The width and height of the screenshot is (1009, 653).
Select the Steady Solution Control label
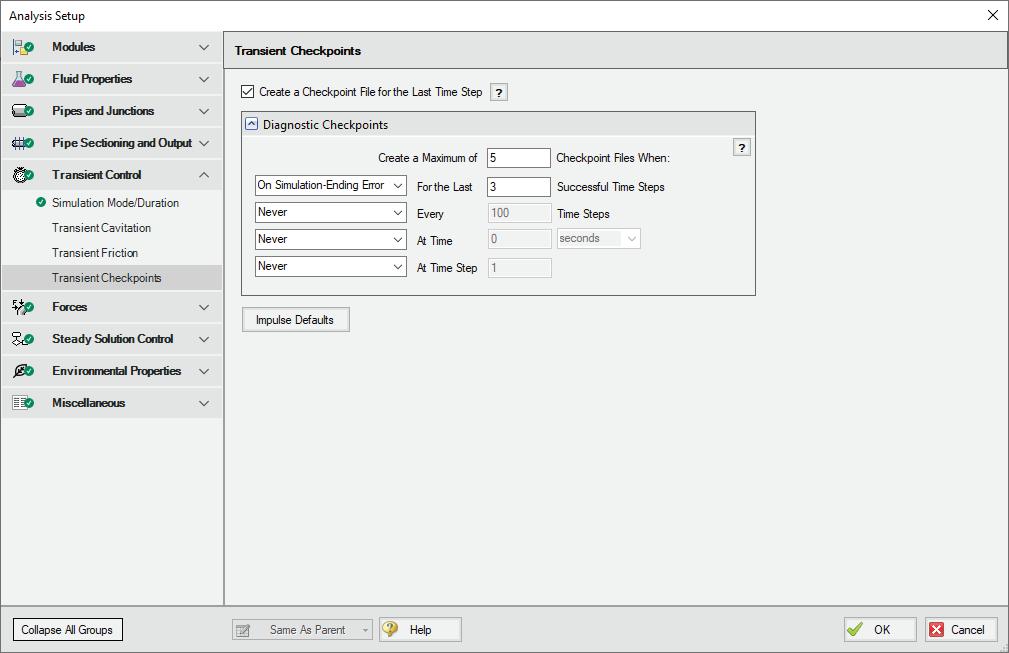coord(113,338)
